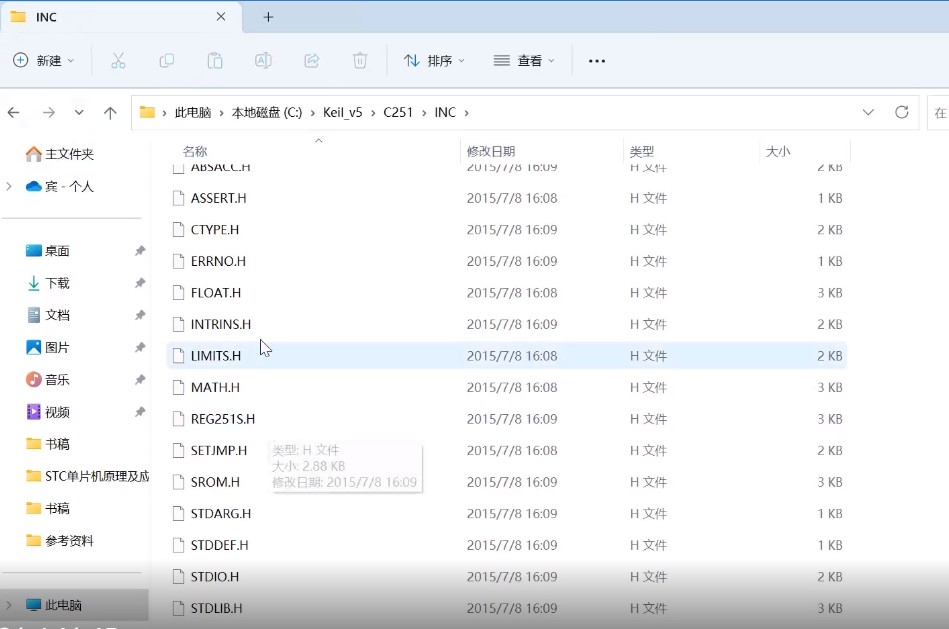Screen dimensions: 949x629
Task: Open the 查看更多 (...) overflow menu
Action: point(596,61)
